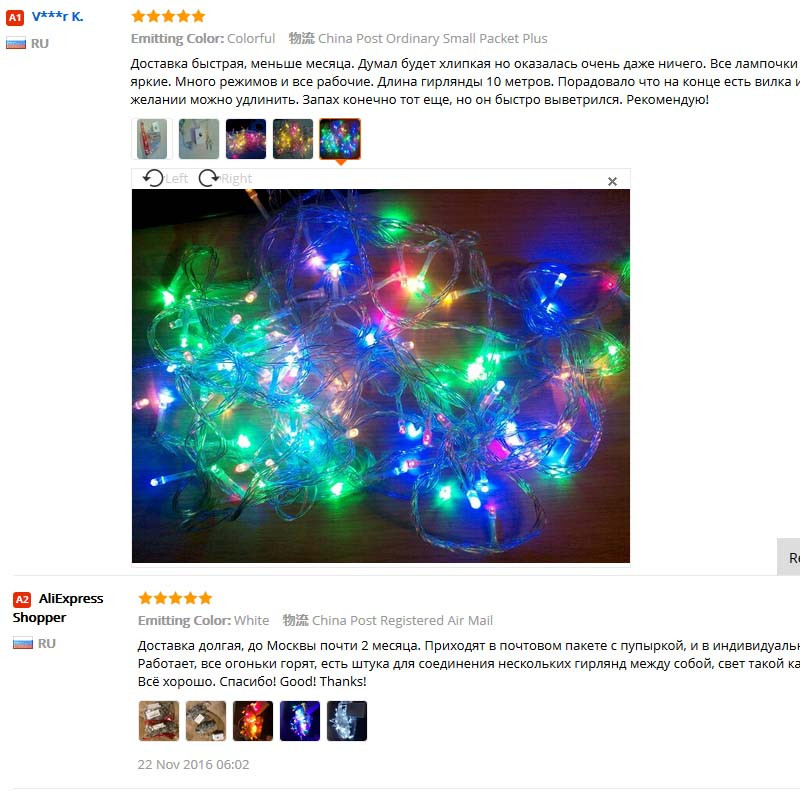800x800 pixels.
Task: Open second review's first package thumbnail
Action: tap(159, 720)
